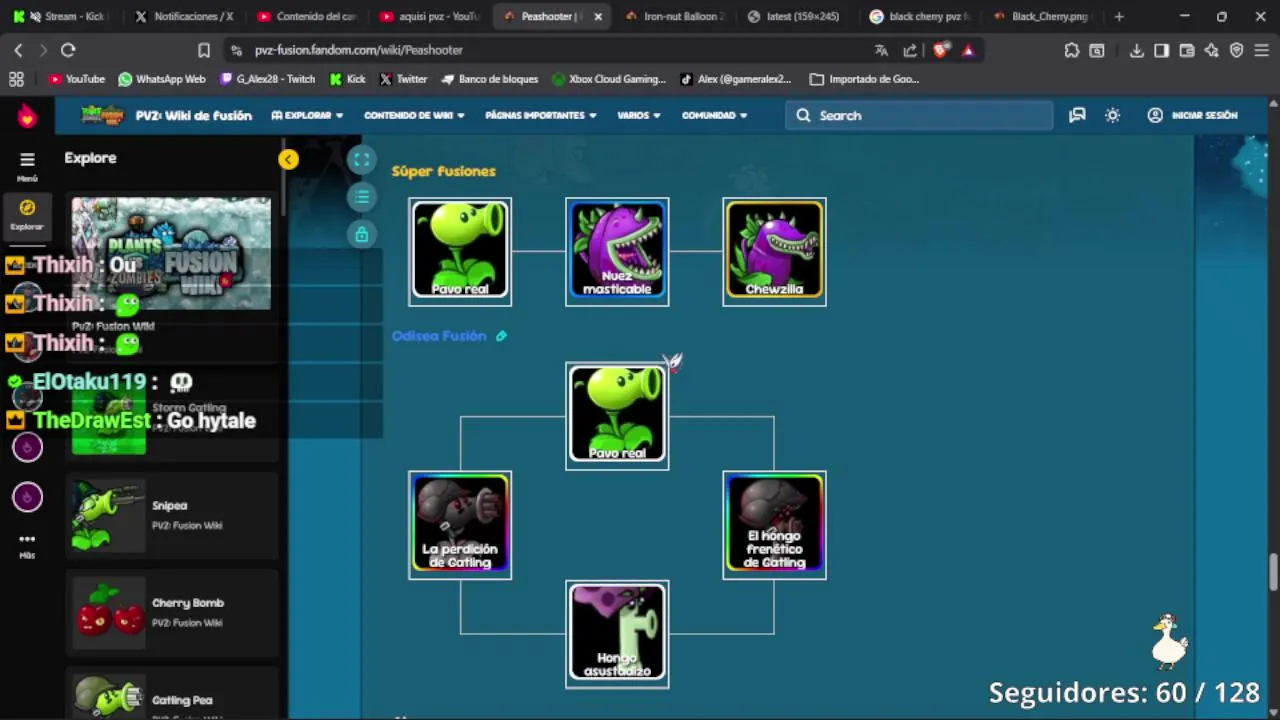Open bookmarks apps grid icon
This screenshot has width=1280, height=720.
pyautogui.click(x=16, y=79)
